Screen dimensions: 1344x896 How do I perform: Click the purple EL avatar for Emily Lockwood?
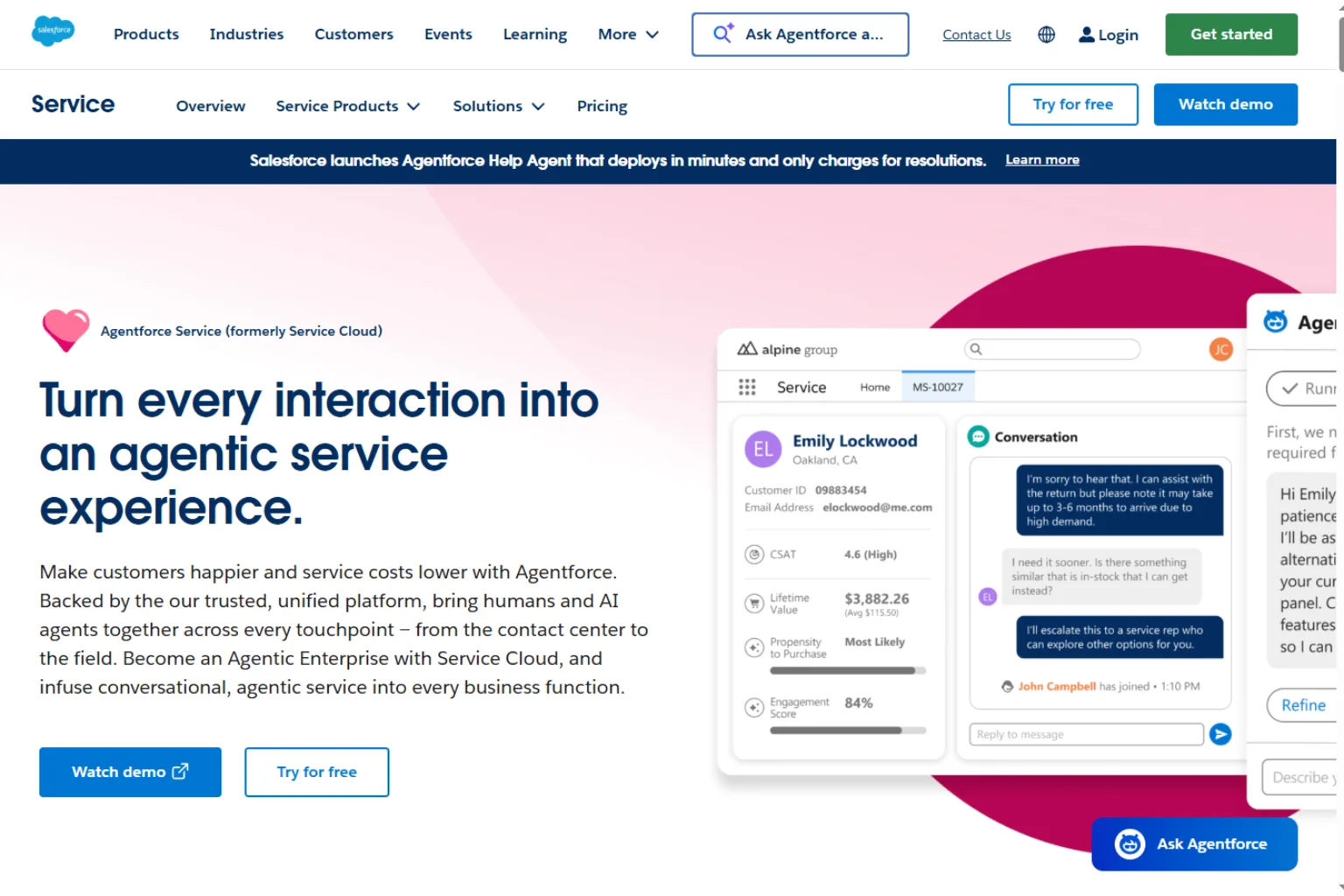(762, 449)
